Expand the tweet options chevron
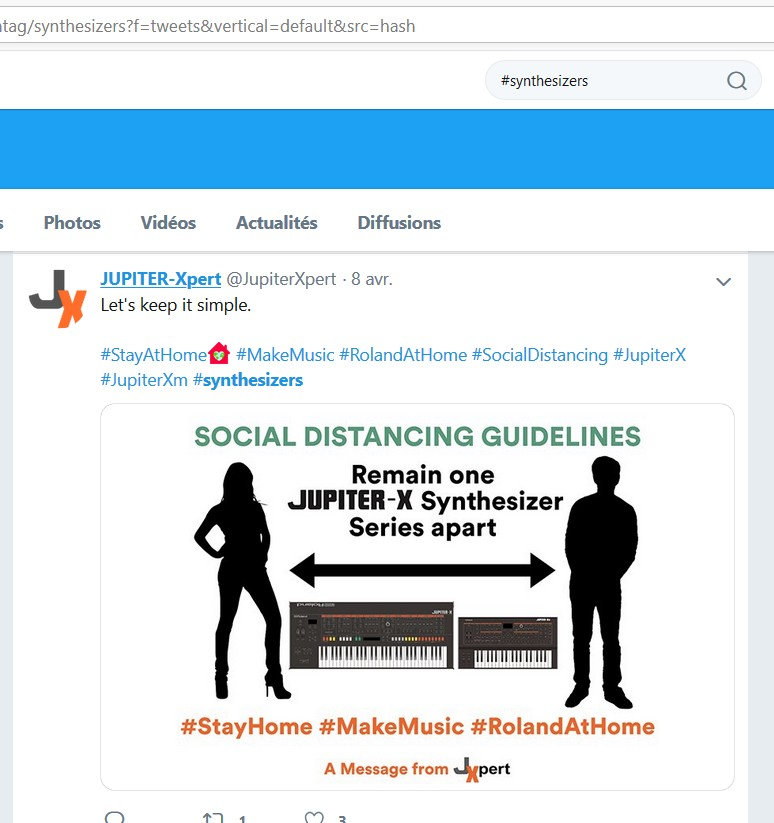Viewport: 774px width, 823px height. 723,282
